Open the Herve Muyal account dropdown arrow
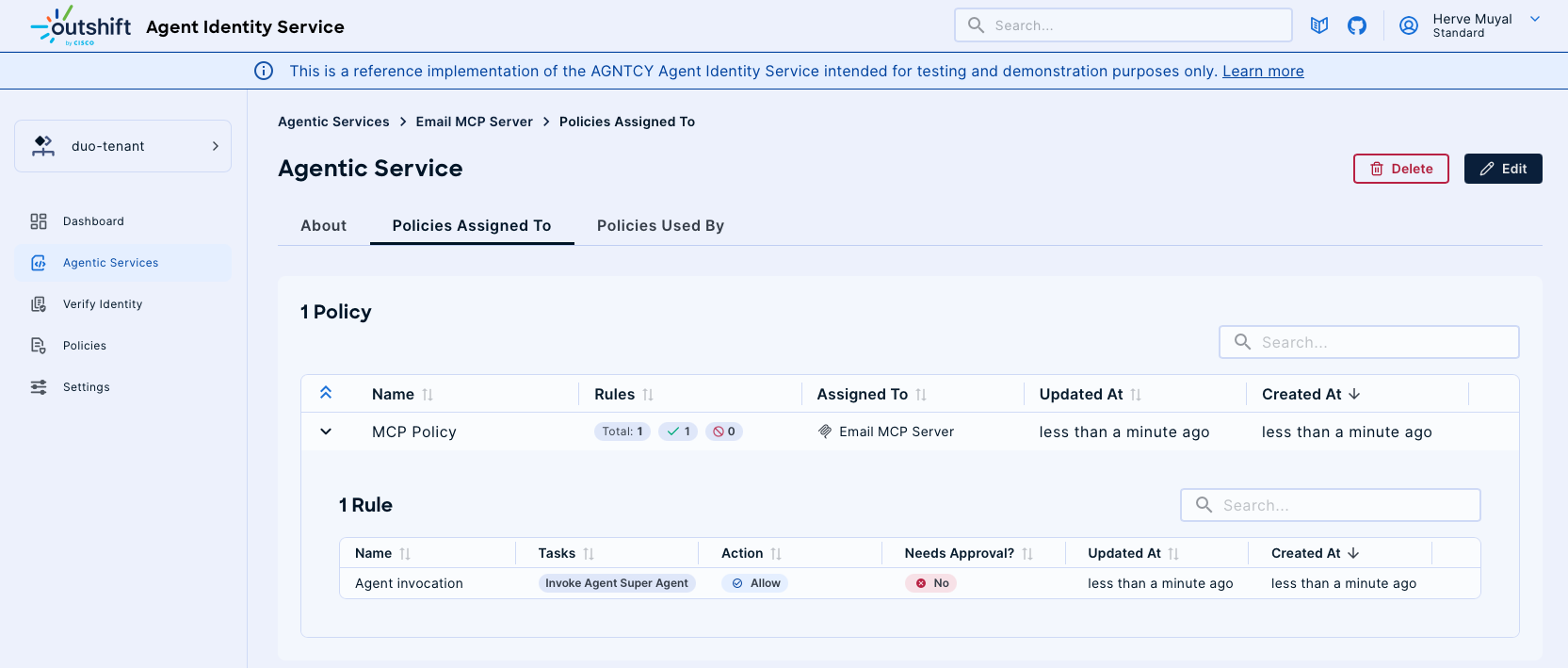The image size is (1568, 668). click(1535, 19)
